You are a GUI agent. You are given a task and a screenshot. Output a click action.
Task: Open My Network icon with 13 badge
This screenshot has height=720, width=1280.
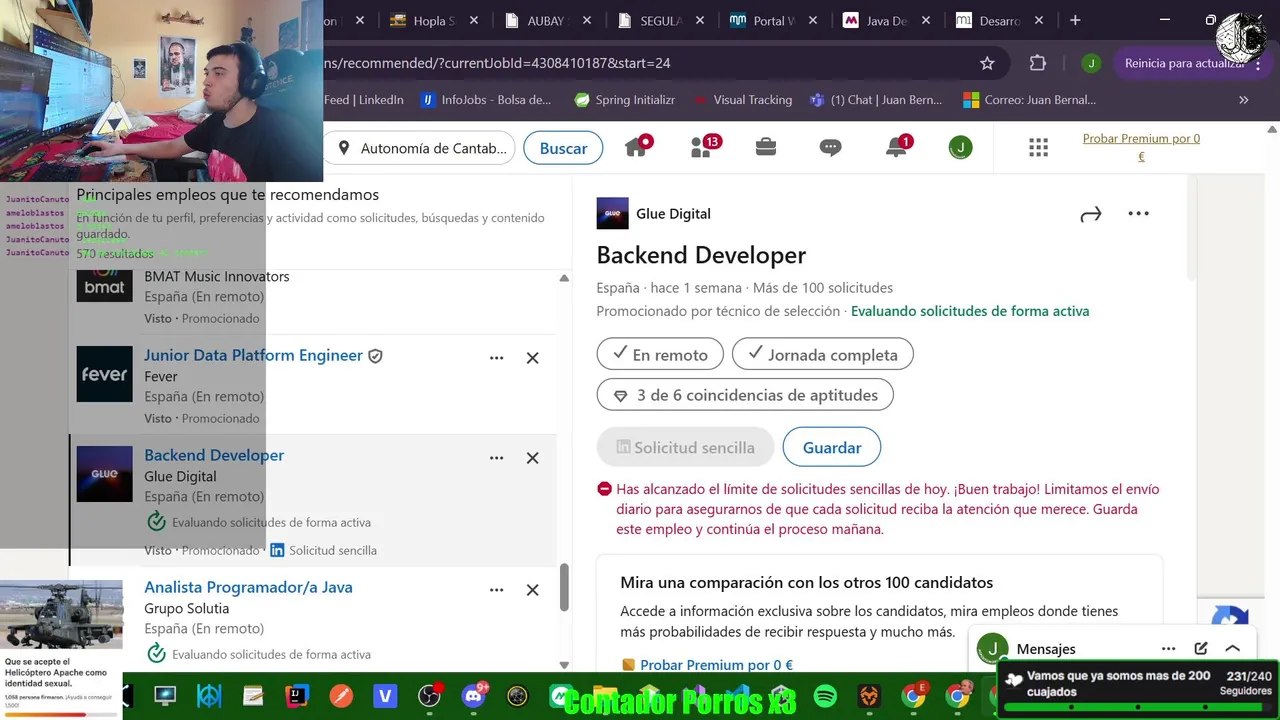click(x=705, y=147)
